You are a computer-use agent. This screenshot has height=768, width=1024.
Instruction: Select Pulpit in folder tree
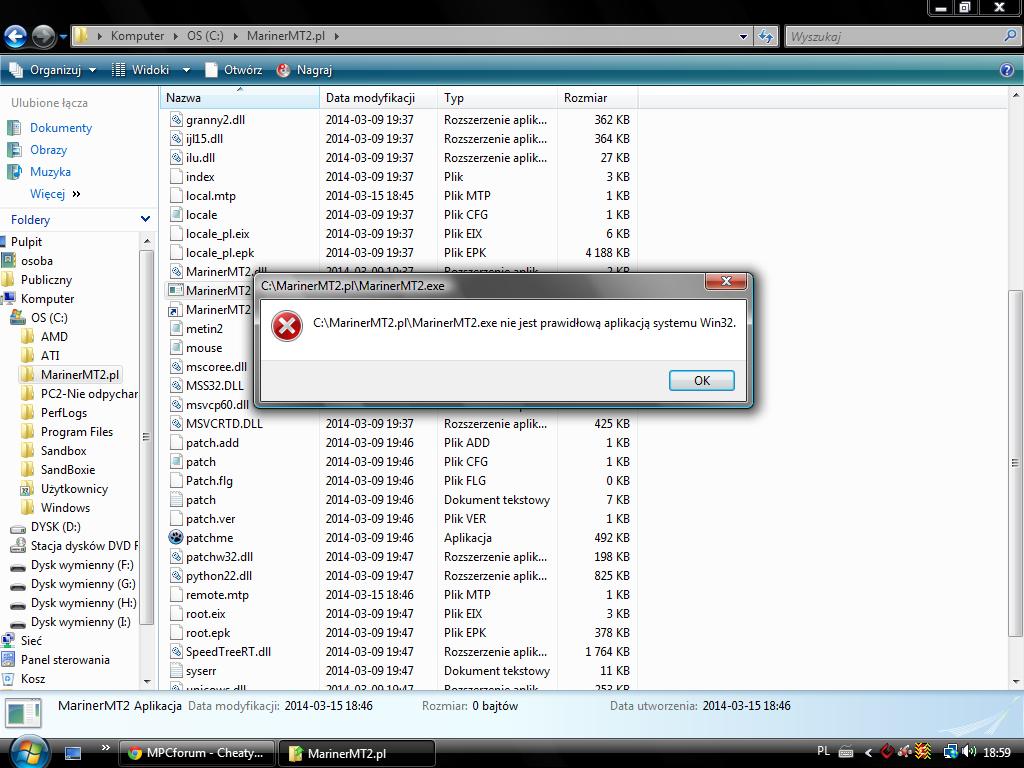(x=26, y=242)
